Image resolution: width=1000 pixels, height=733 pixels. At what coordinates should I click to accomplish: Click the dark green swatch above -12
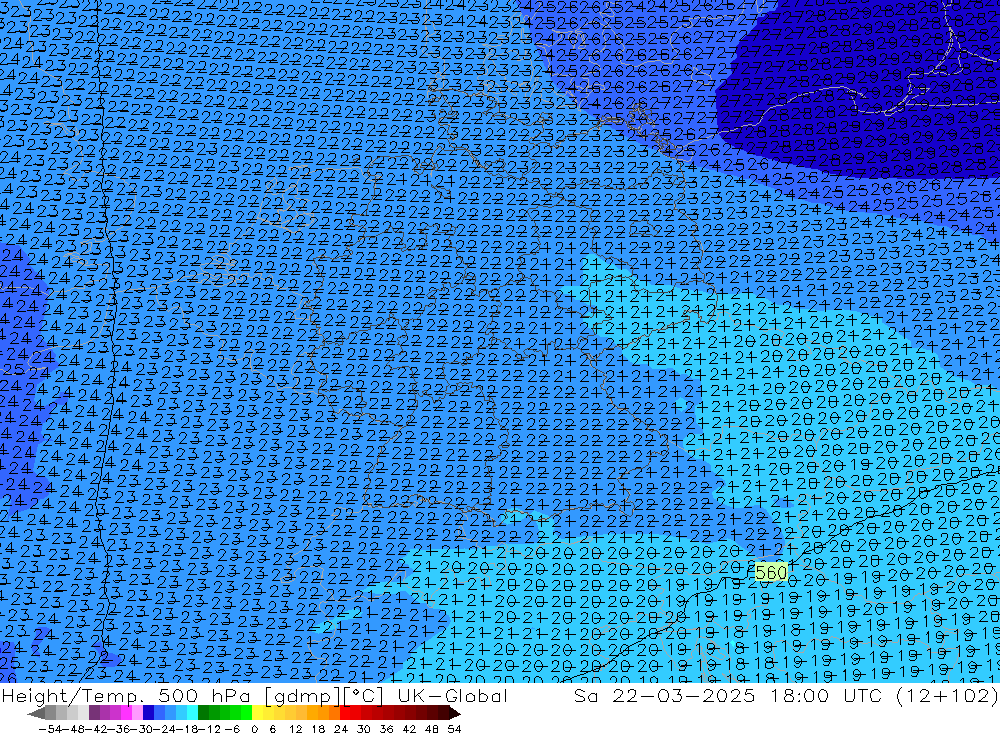pyautogui.click(x=203, y=713)
